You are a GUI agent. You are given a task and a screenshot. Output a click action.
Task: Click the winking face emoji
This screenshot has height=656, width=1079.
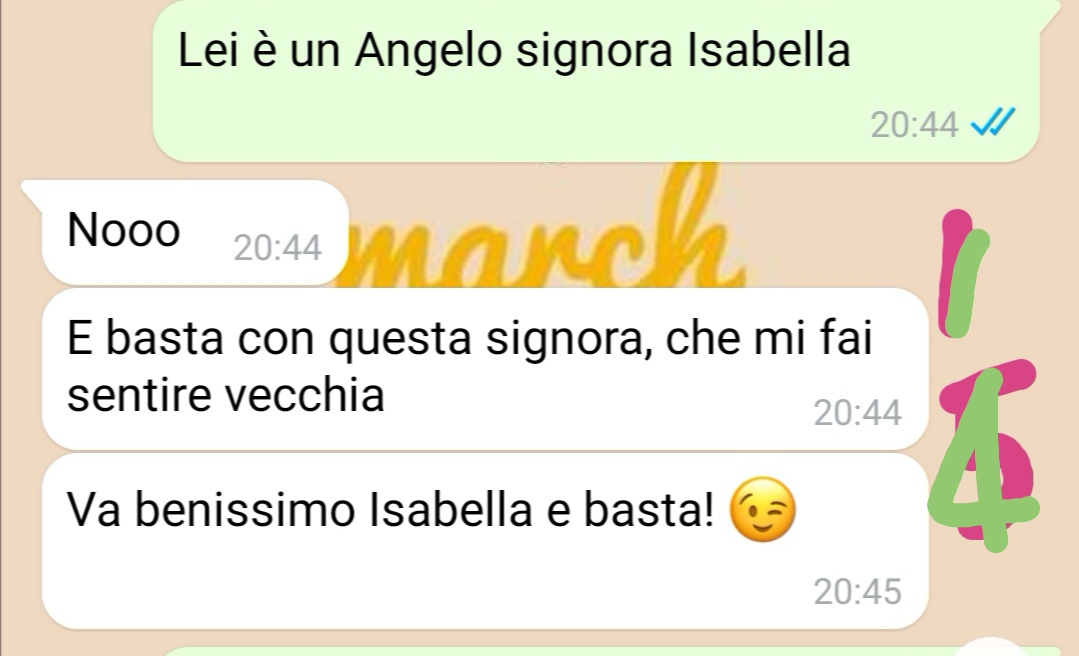762,509
